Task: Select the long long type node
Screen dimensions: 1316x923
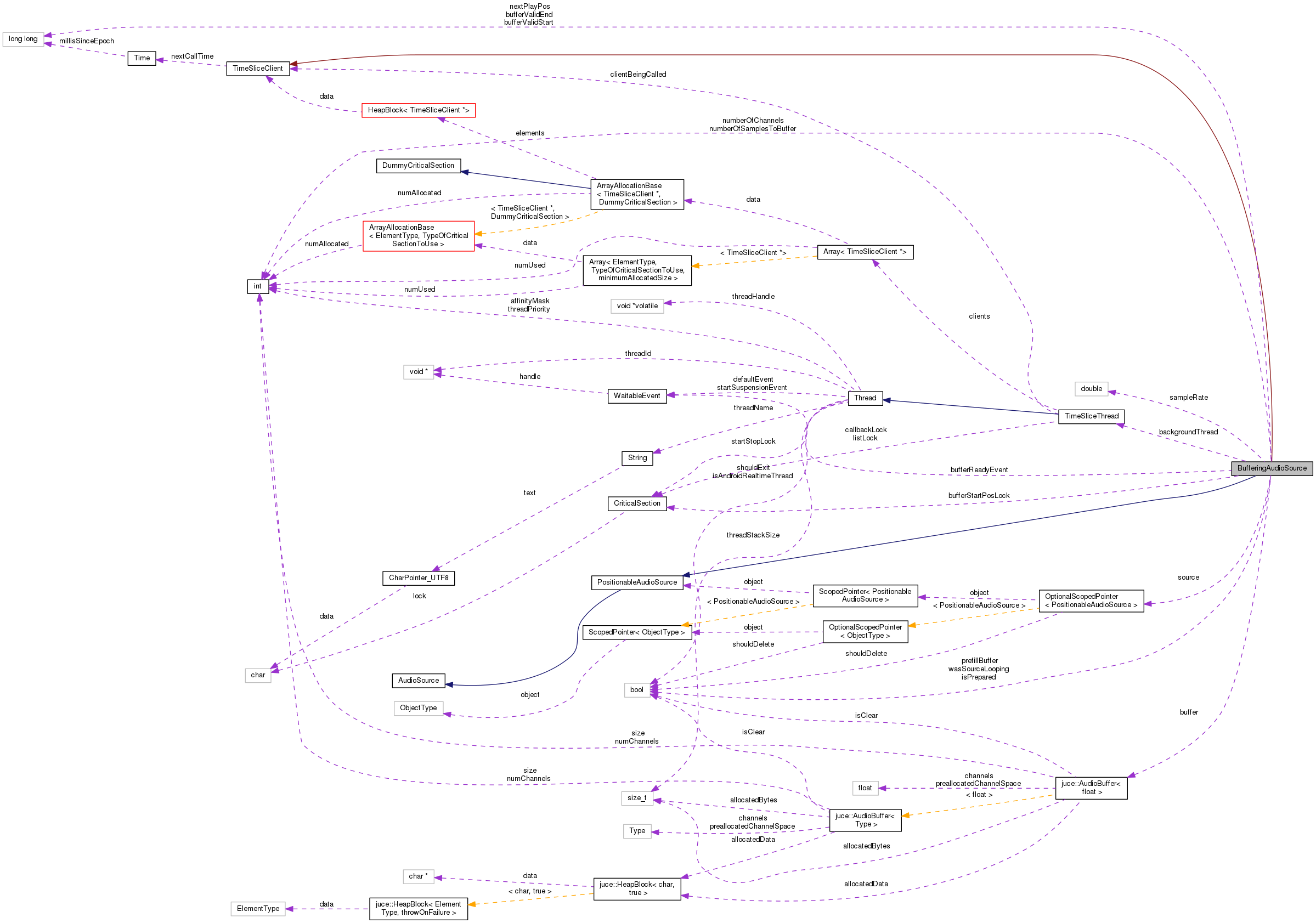Action: [x=23, y=39]
